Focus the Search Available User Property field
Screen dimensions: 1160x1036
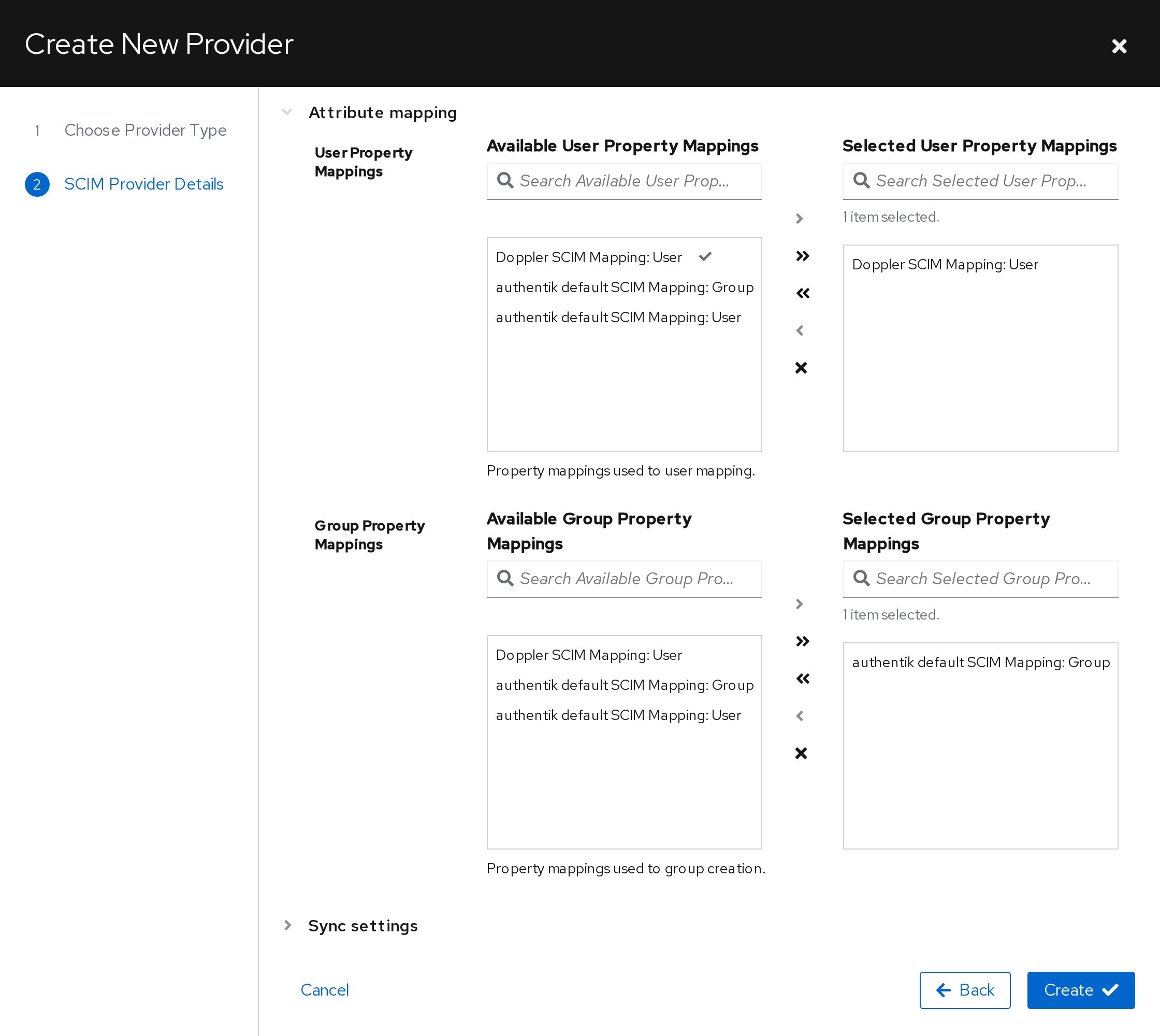624,181
